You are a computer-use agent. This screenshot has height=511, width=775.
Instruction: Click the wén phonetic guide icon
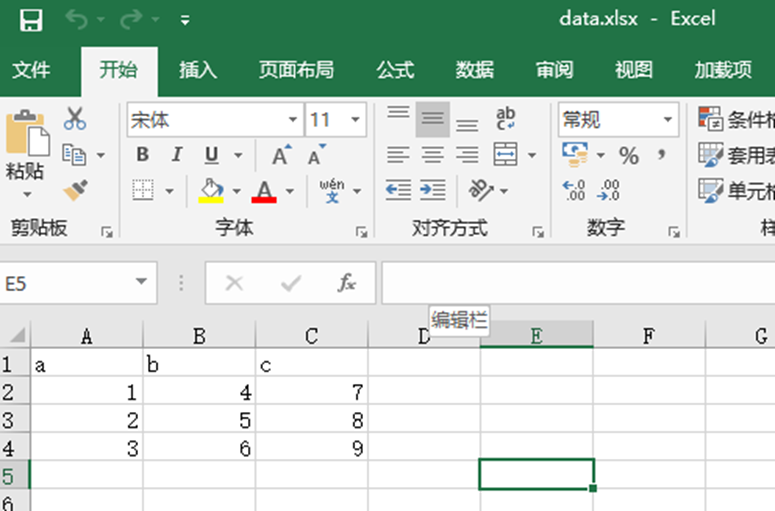click(332, 191)
